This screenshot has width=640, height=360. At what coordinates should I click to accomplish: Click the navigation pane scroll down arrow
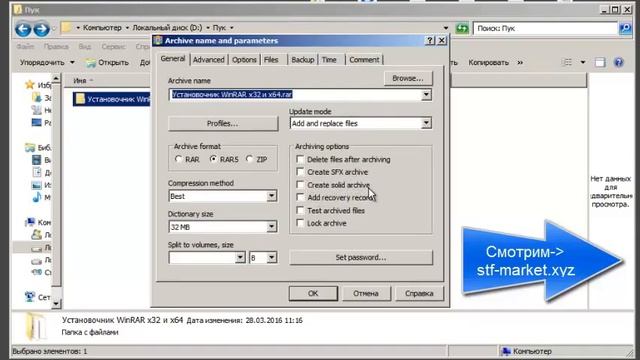point(56,304)
